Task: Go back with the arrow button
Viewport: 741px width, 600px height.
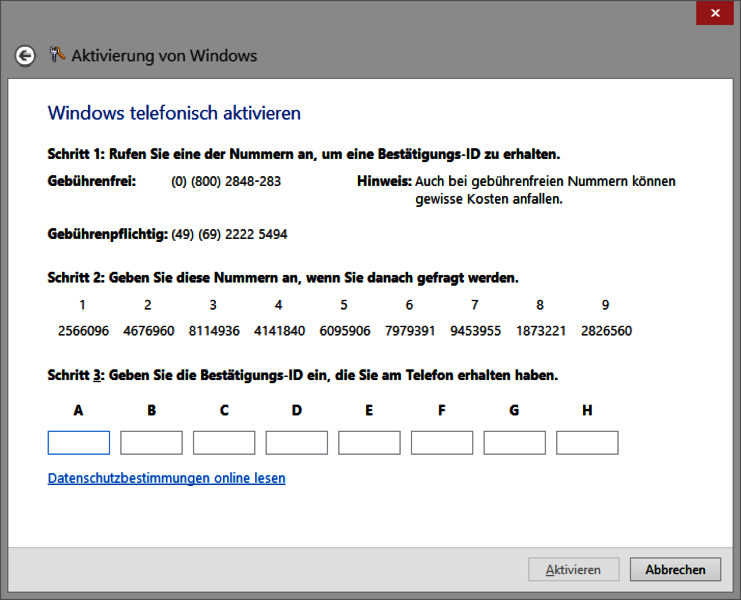Action: point(25,56)
